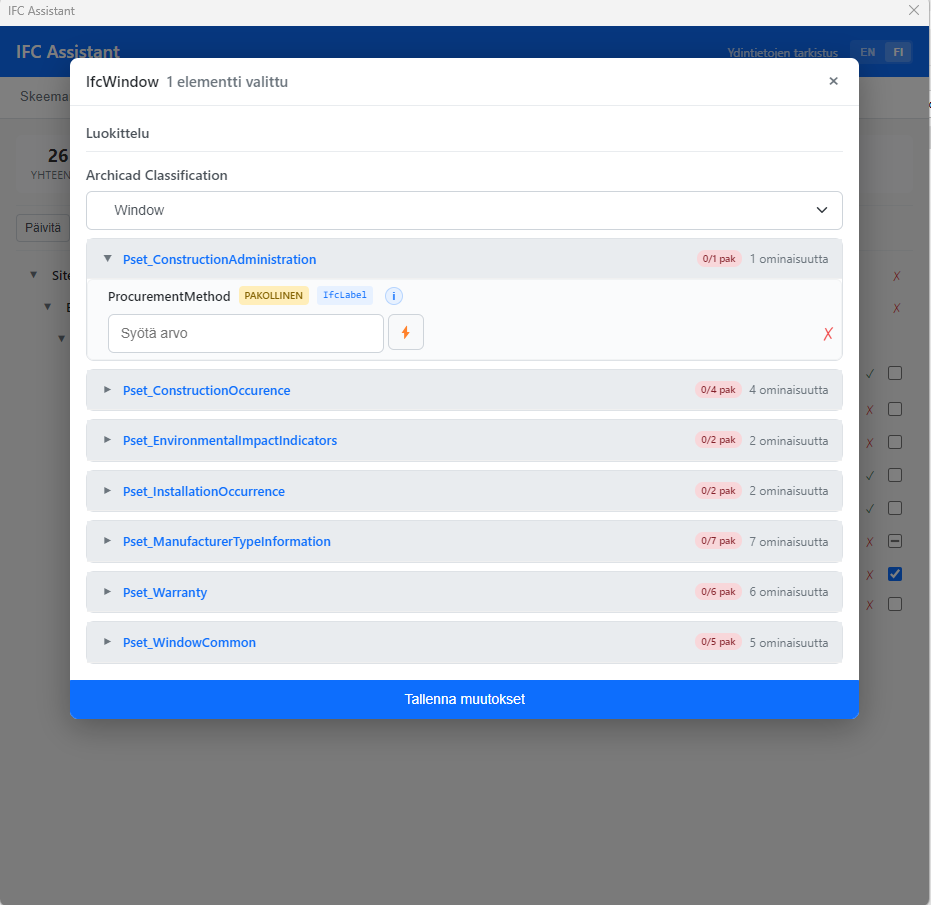The height and width of the screenshot is (905, 931).
Task: Switch language to EN
Action: (x=867, y=52)
